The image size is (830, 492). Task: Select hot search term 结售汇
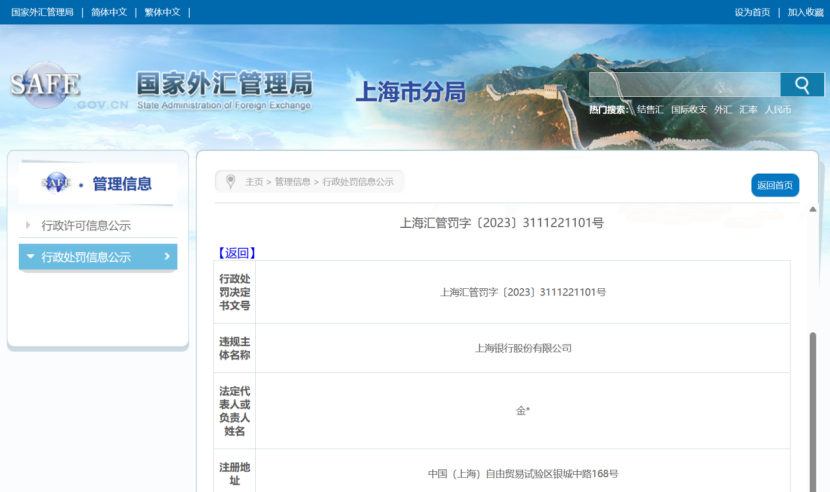pyautogui.click(x=650, y=110)
